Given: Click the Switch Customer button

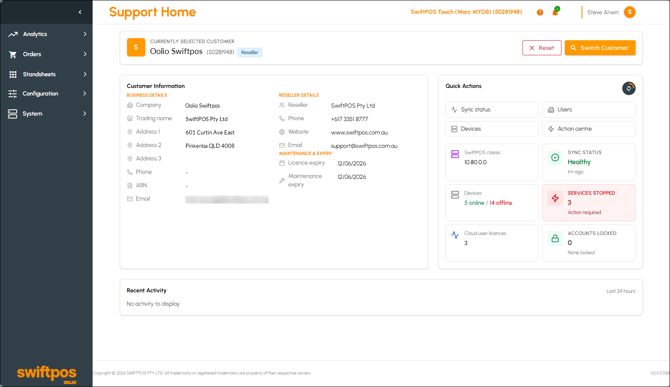Looking at the screenshot, I should [600, 48].
